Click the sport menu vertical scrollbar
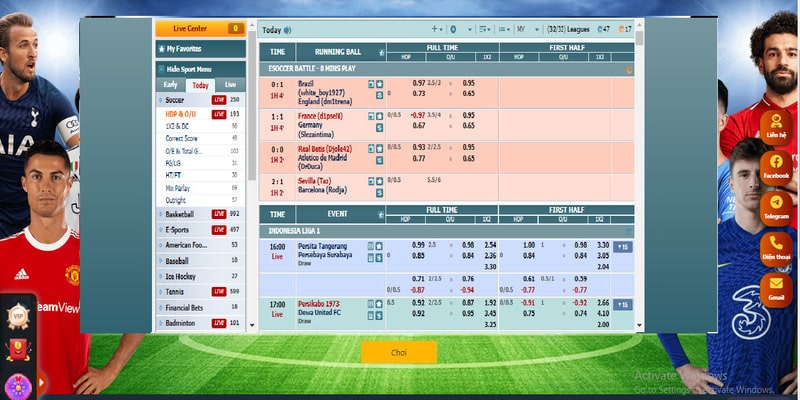Screen dimensions: 800x400 252,105
